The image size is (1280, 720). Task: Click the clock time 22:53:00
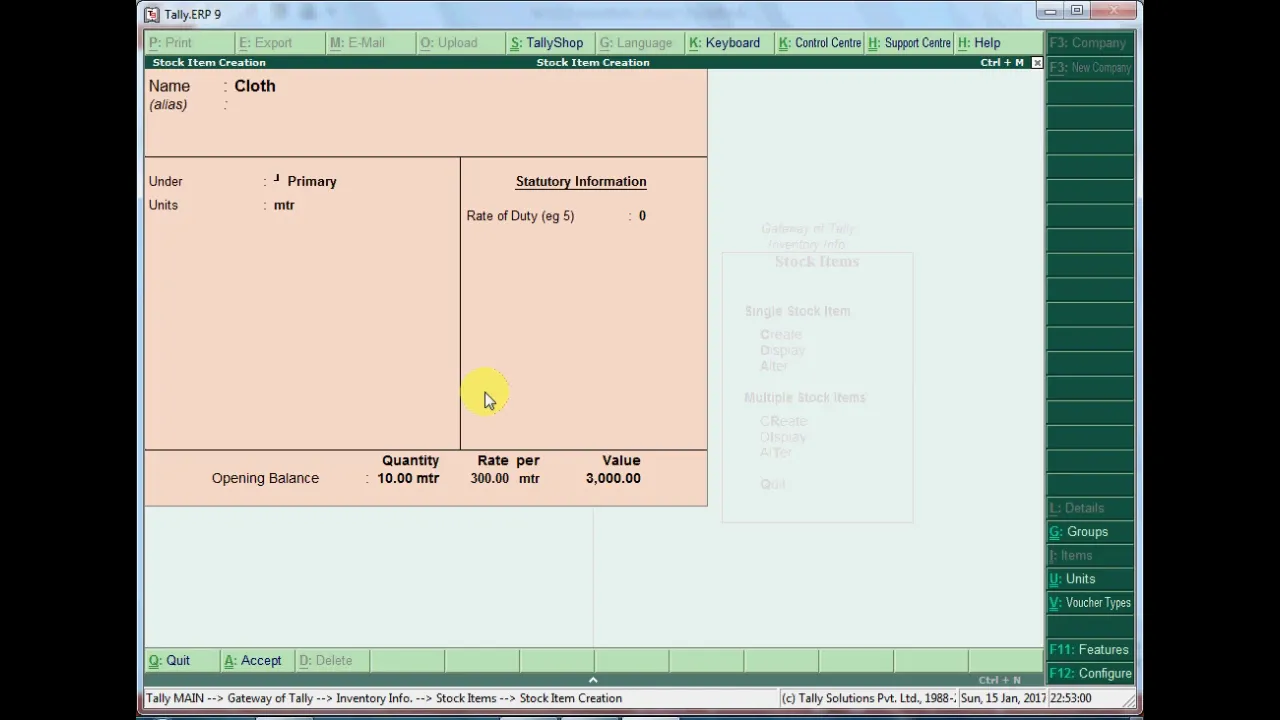pos(1071,698)
